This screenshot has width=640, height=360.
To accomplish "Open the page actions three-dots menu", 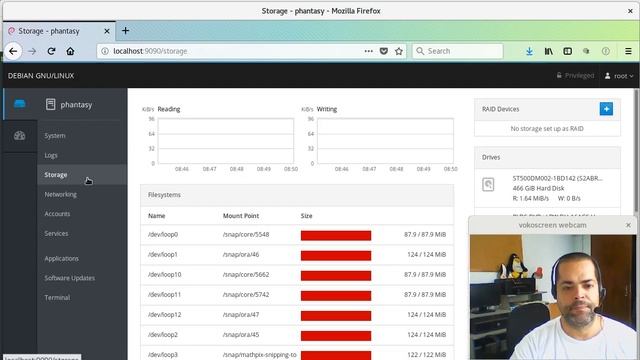I will [369, 51].
